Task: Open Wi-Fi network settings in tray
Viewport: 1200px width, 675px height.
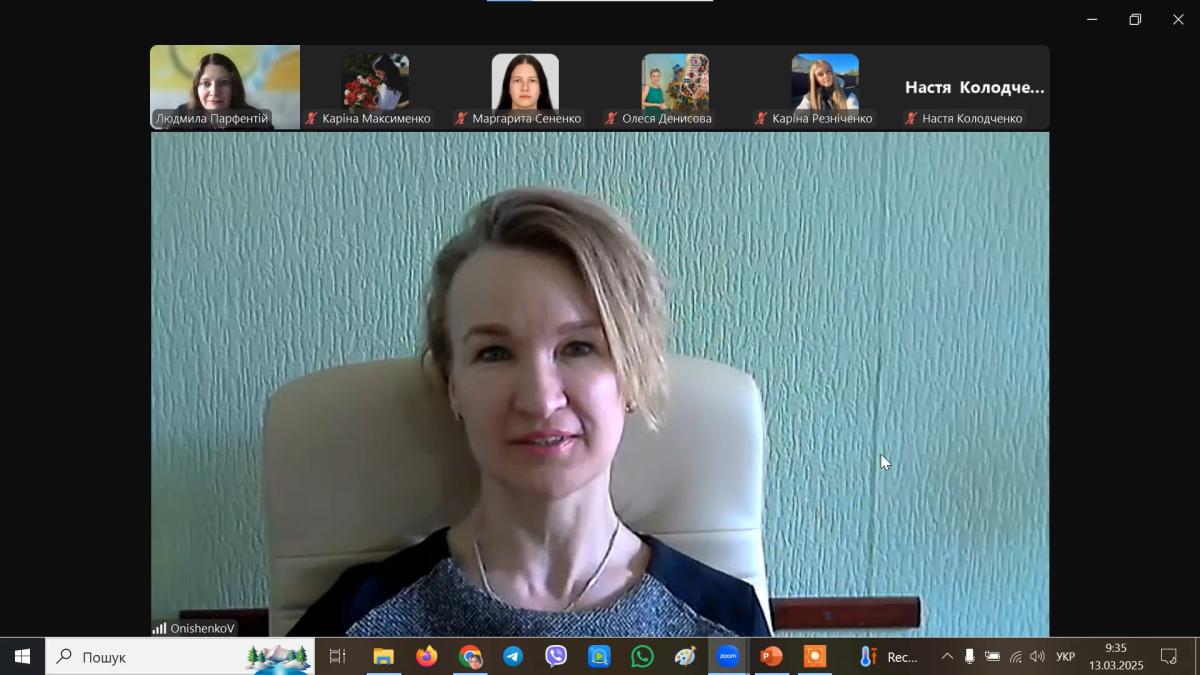Action: click(x=1015, y=657)
